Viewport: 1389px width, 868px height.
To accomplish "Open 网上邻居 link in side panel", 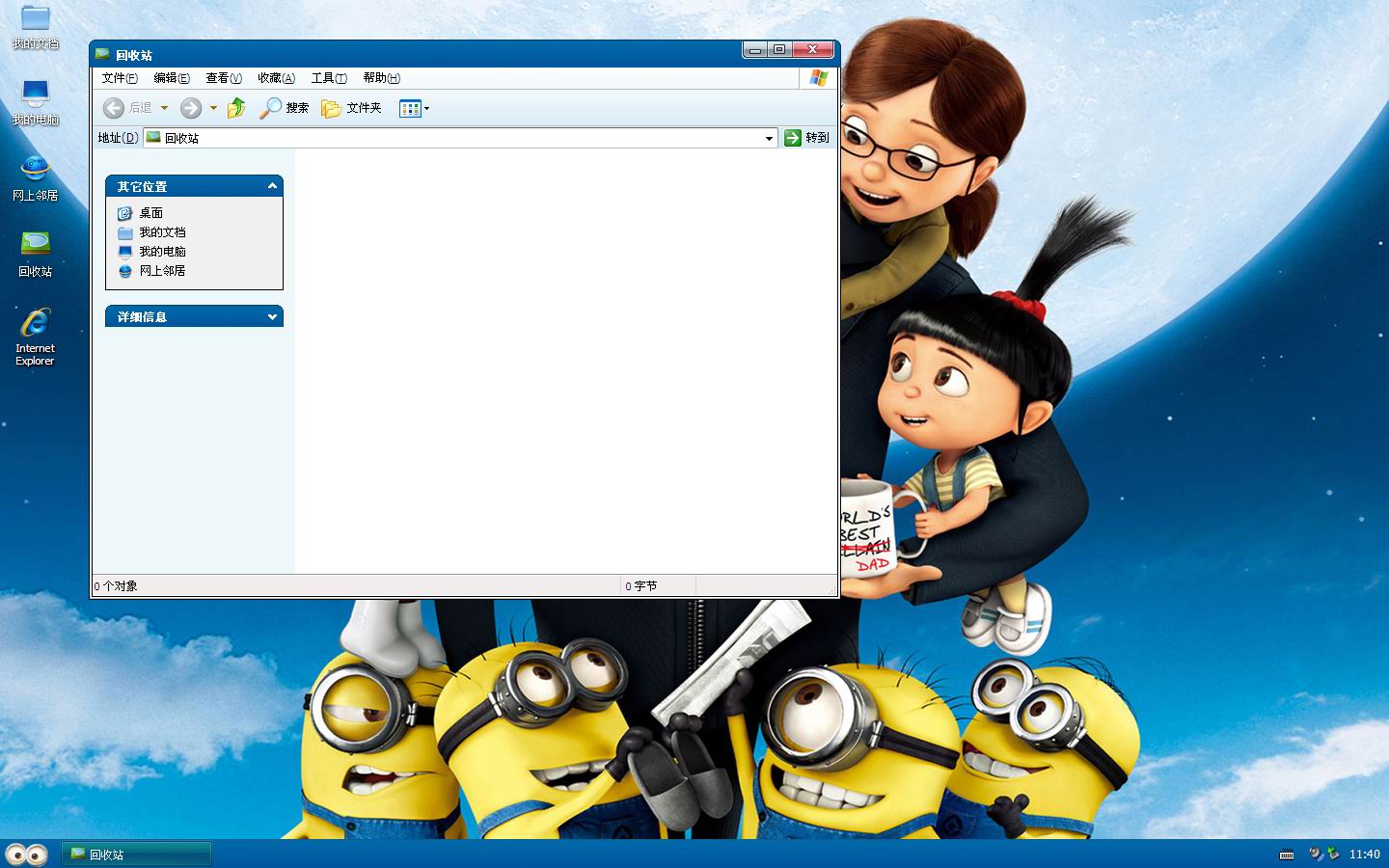I will (x=162, y=271).
